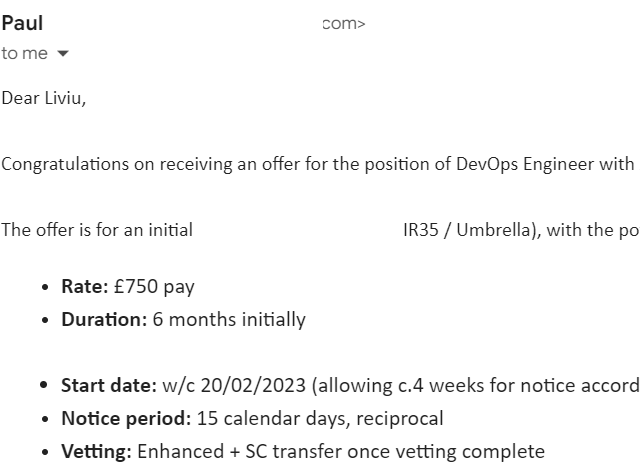This screenshot has height=471, width=640.
Task: Click the bold "Vetting:" label
Action: (96, 452)
